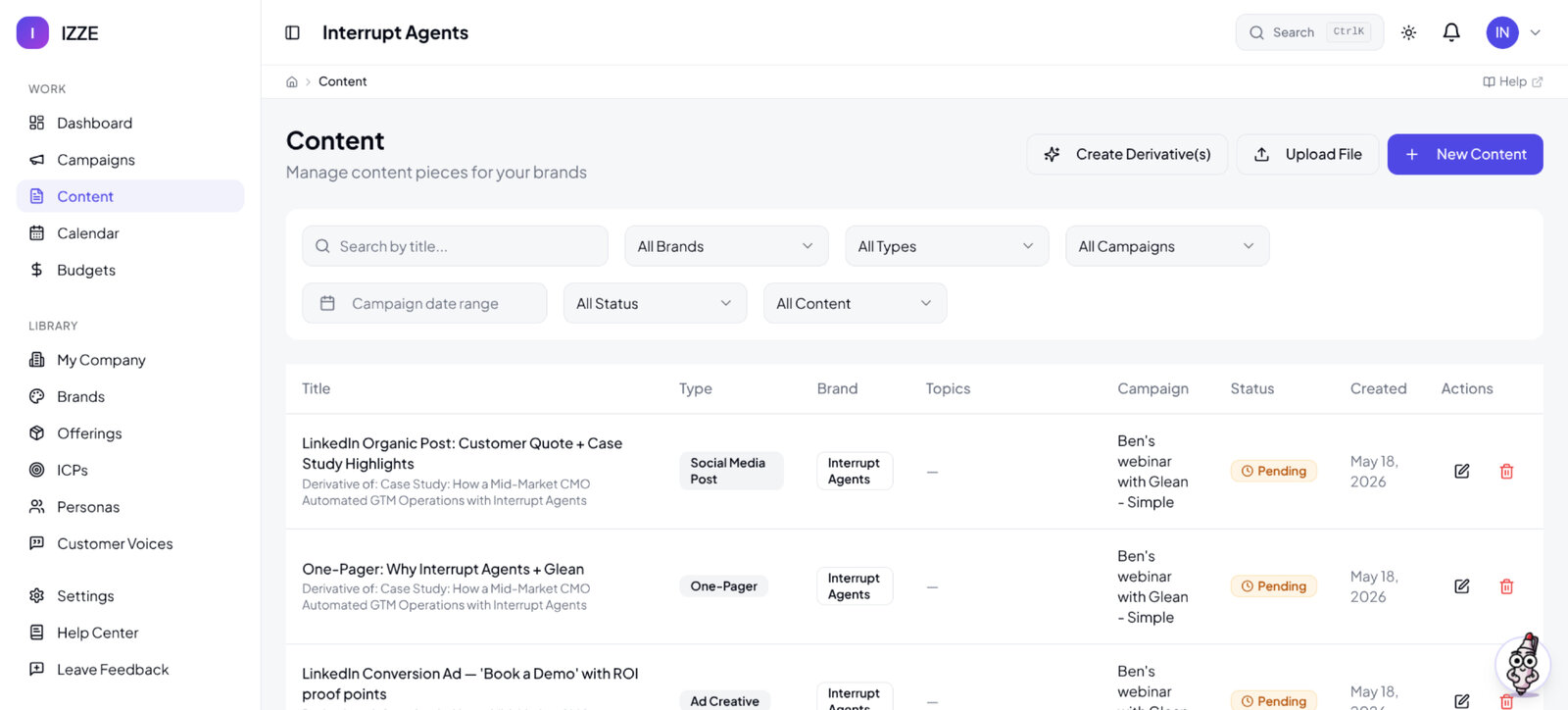Open the notifications bell
This screenshot has width=1568, height=710.
click(x=1451, y=32)
